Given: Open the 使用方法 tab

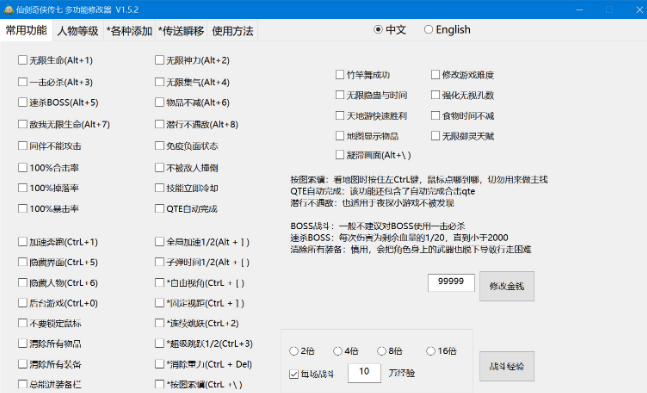Looking at the screenshot, I should 232,31.
